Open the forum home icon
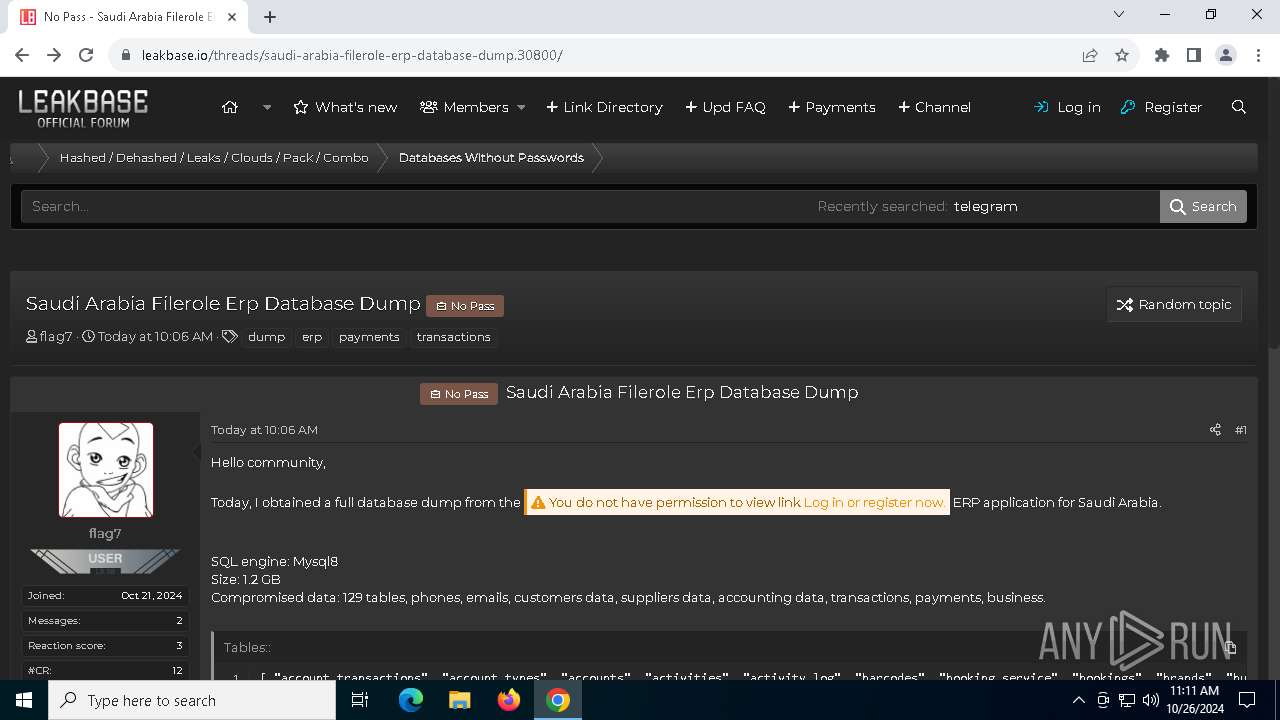Screen dimensions: 1280x720 (230, 107)
